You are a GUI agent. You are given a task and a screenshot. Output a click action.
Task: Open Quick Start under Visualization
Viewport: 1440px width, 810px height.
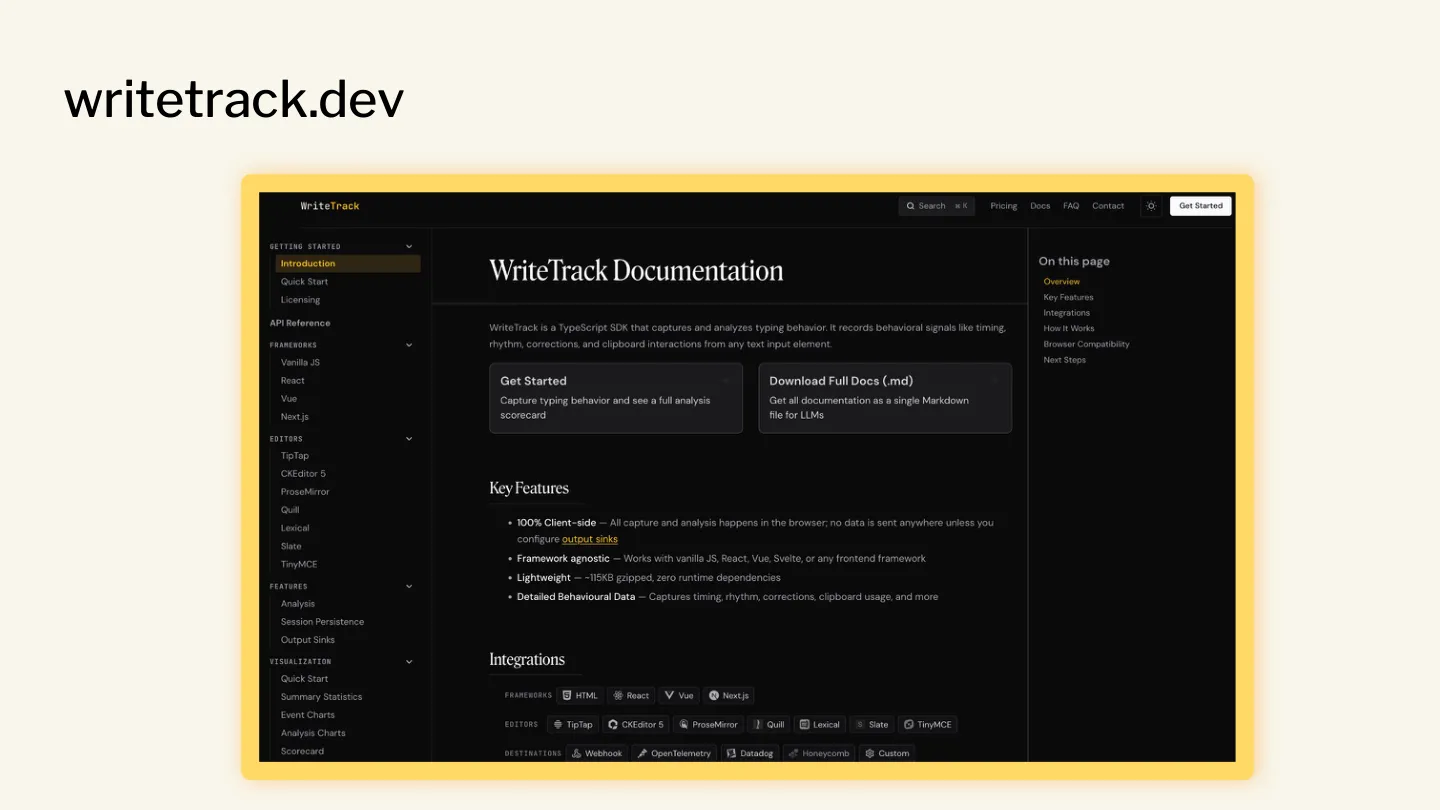coord(304,679)
